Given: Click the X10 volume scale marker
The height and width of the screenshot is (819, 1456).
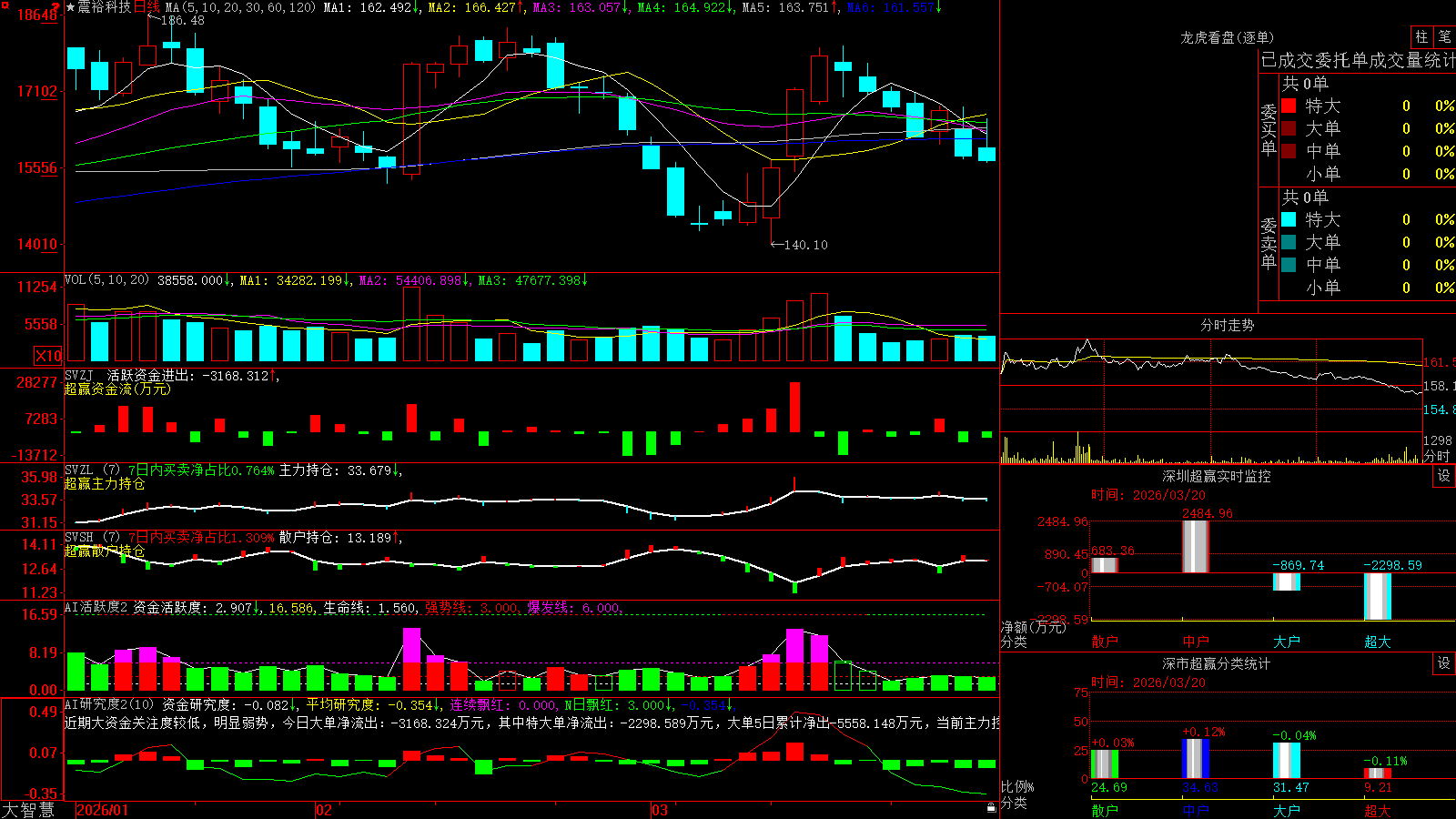Looking at the screenshot, I should (x=48, y=356).
